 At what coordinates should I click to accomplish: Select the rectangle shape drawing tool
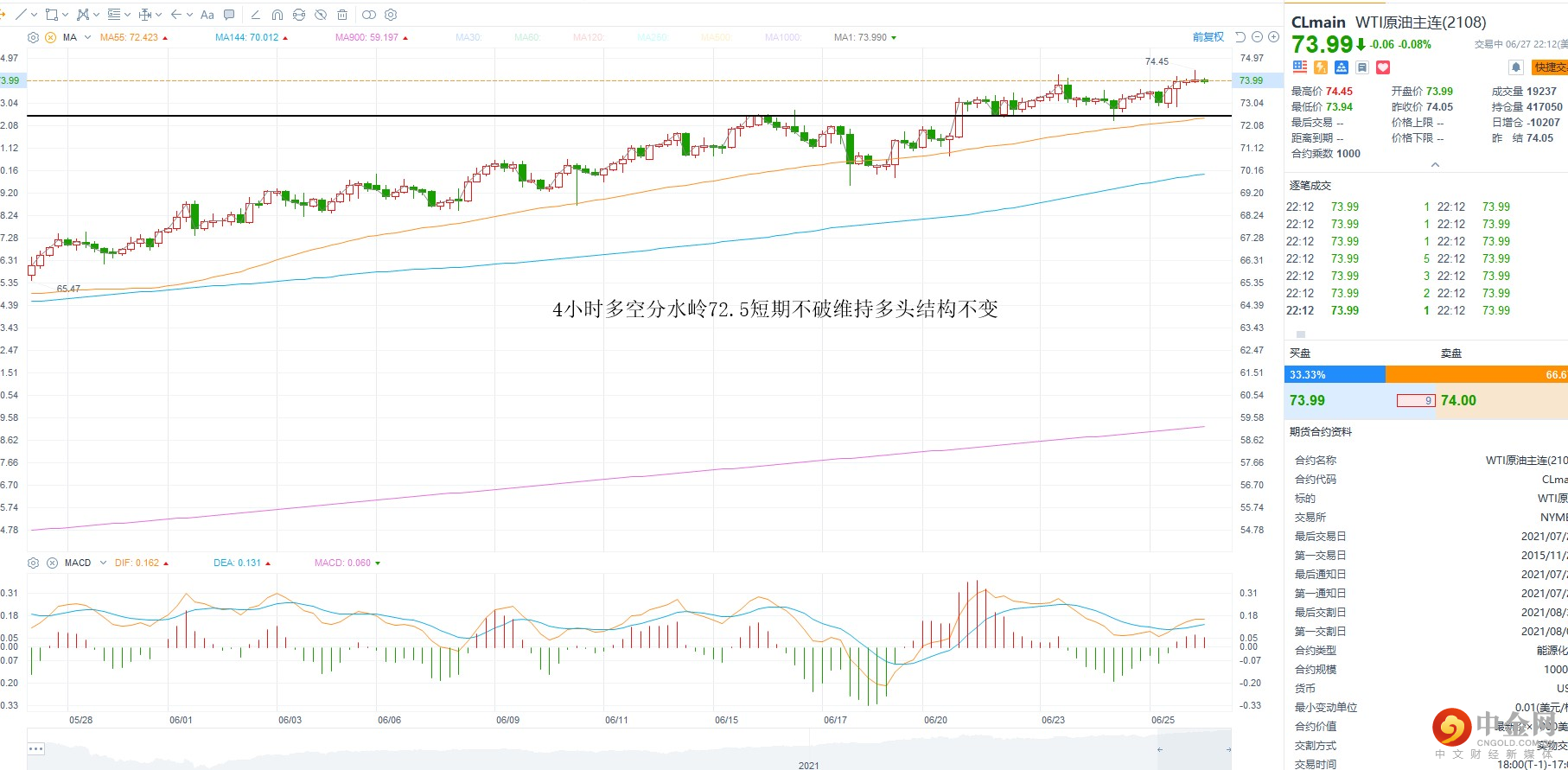[52, 15]
